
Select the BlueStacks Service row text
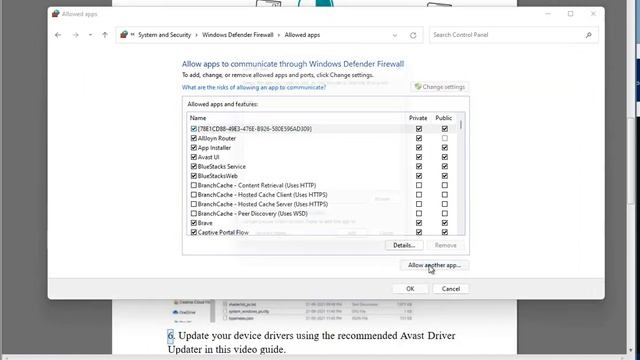pyautogui.click(x=222, y=167)
